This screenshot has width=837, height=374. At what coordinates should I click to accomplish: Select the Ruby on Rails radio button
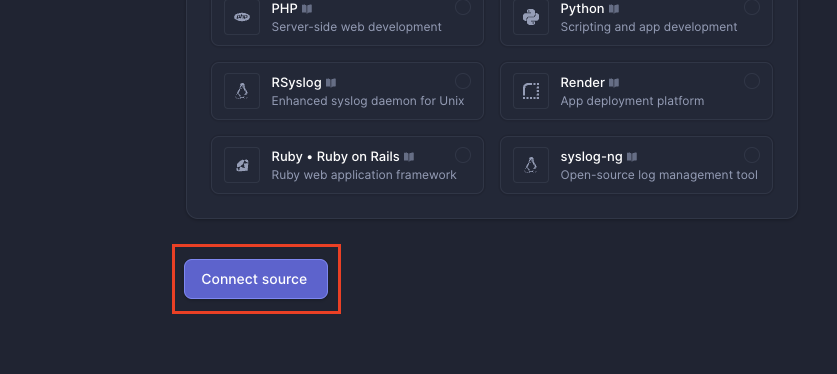463,155
